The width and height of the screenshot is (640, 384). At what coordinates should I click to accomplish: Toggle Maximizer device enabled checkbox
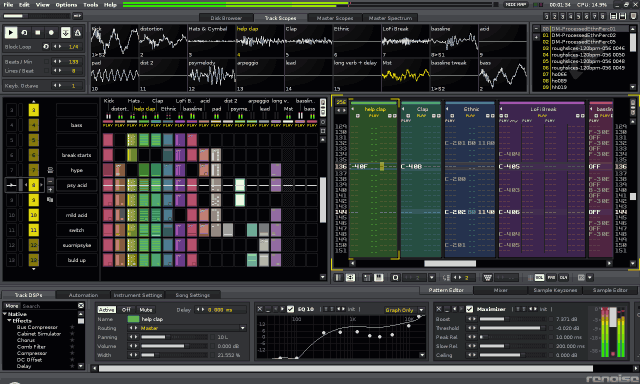tap(469, 309)
